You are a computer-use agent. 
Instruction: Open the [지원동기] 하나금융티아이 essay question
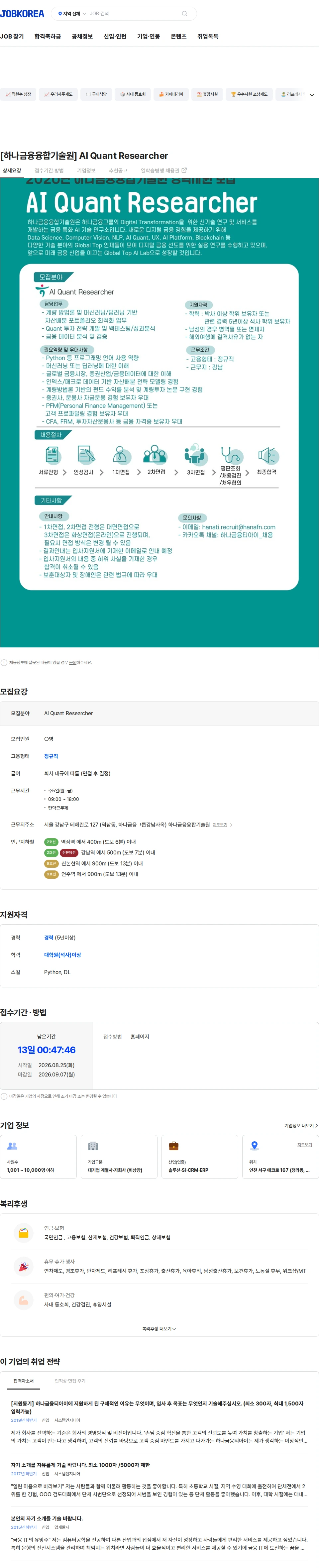click(x=157, y=1407)
